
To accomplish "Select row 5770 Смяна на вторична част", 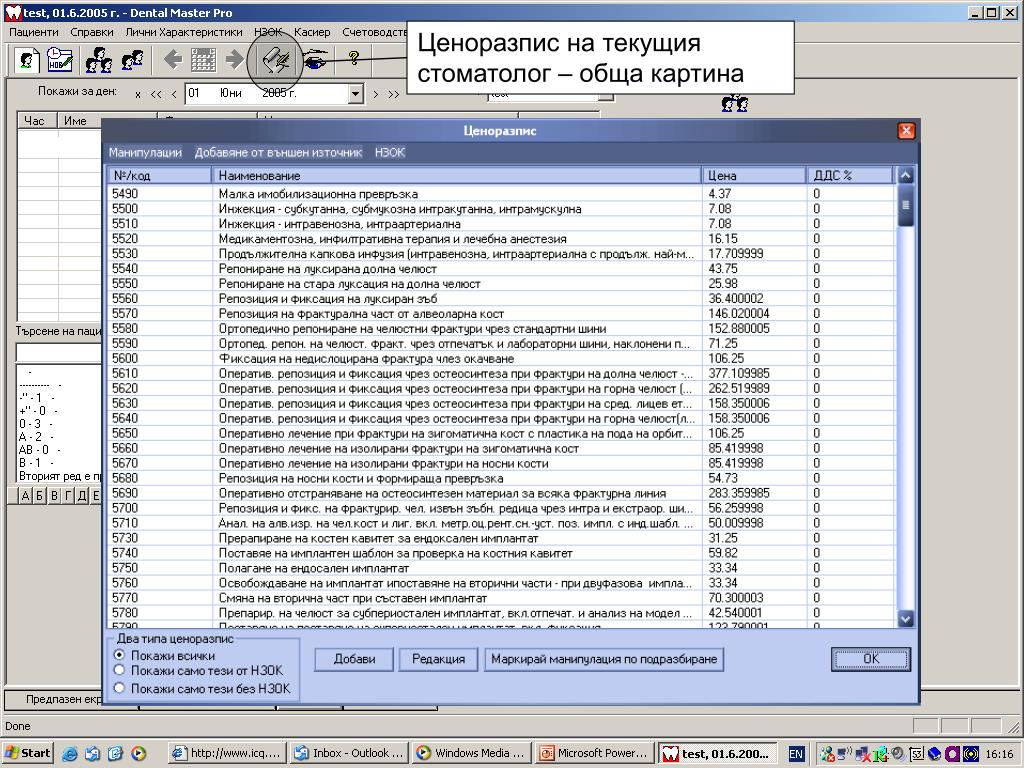I will click(x=502, y=598).
